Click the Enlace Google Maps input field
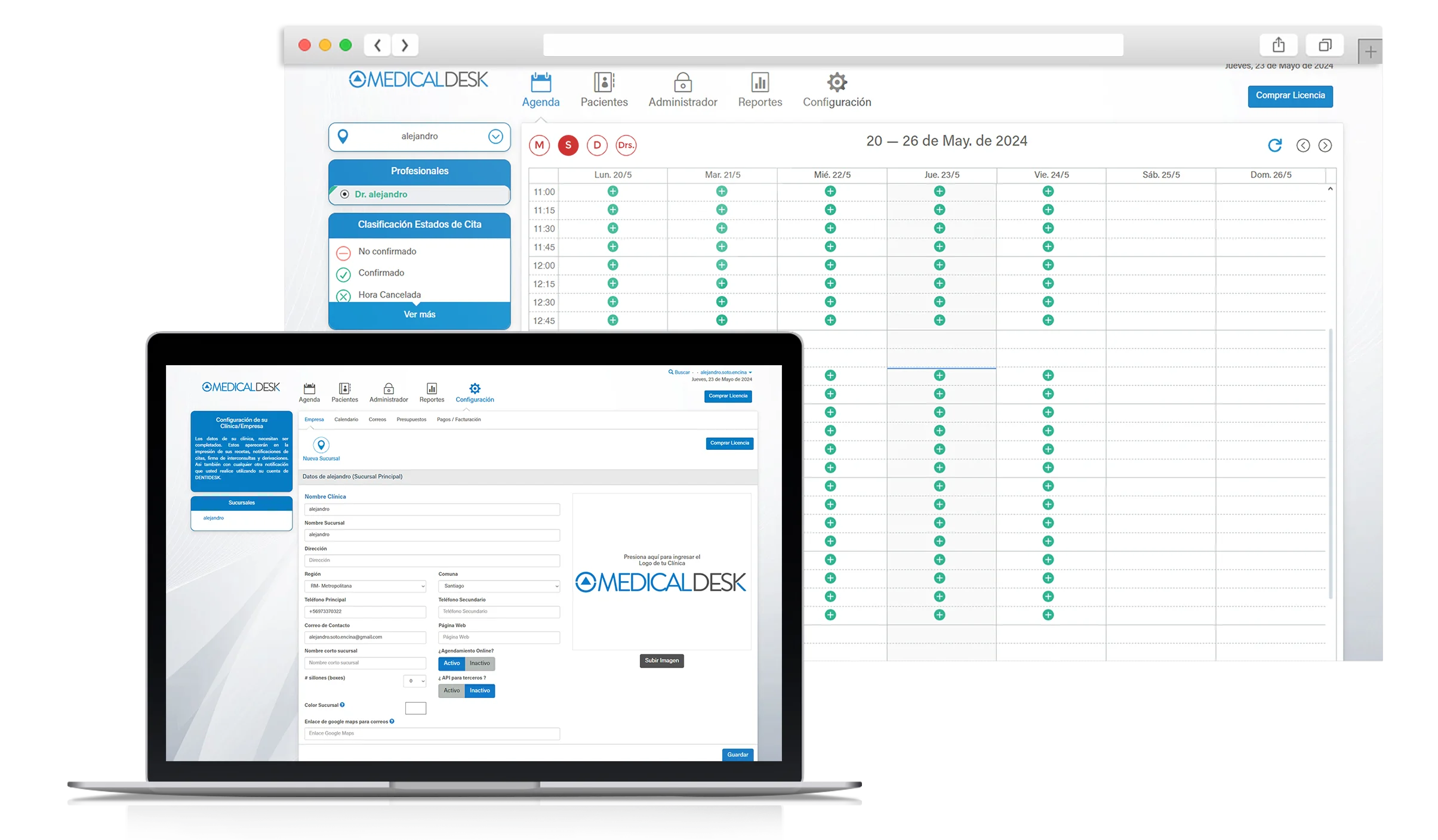This screenshot has width=1438, height=840. click(432, 733)
